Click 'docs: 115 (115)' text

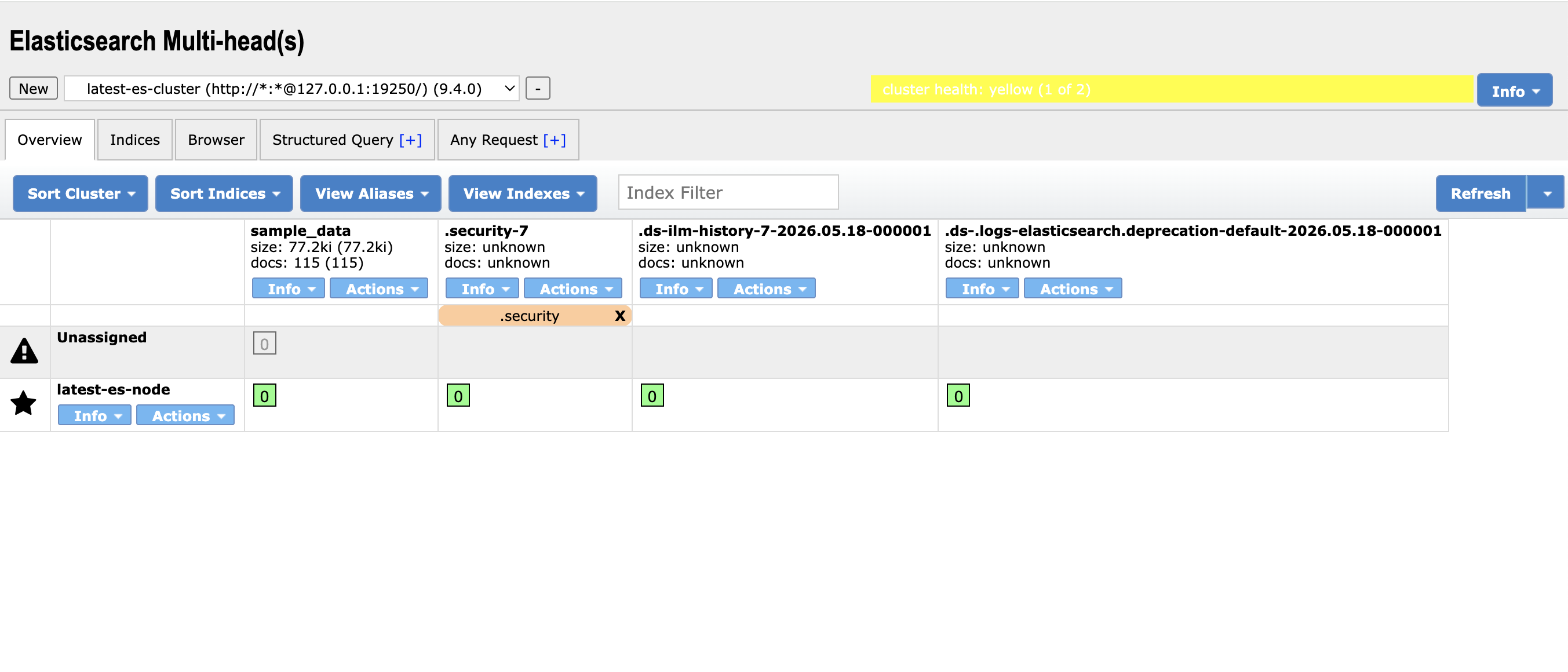[307, 263]
